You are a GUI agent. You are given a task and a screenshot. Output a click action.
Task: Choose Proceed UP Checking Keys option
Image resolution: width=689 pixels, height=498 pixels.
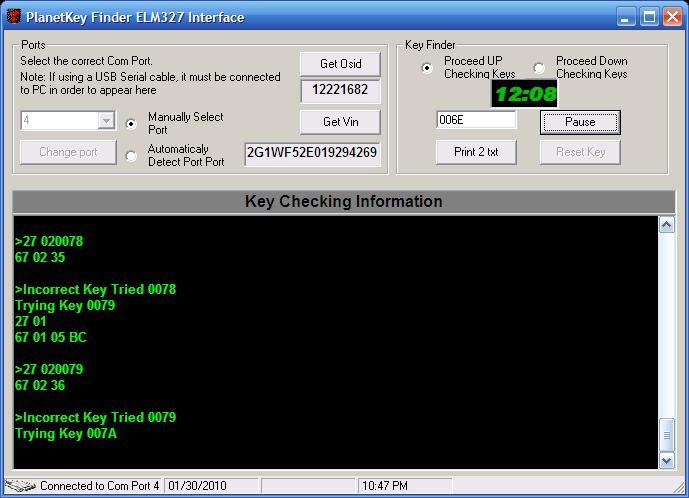point(427,68)
